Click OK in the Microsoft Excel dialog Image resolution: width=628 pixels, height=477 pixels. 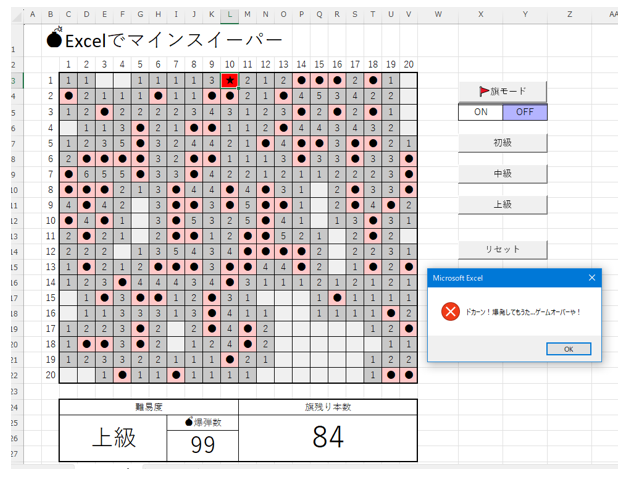tap(568, 349)
